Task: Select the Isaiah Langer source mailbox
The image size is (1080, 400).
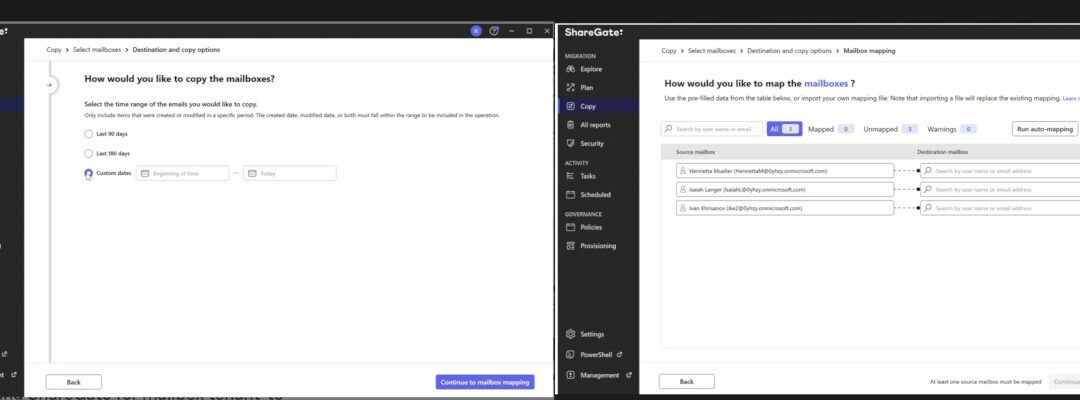Action: (x=785, y=189)
